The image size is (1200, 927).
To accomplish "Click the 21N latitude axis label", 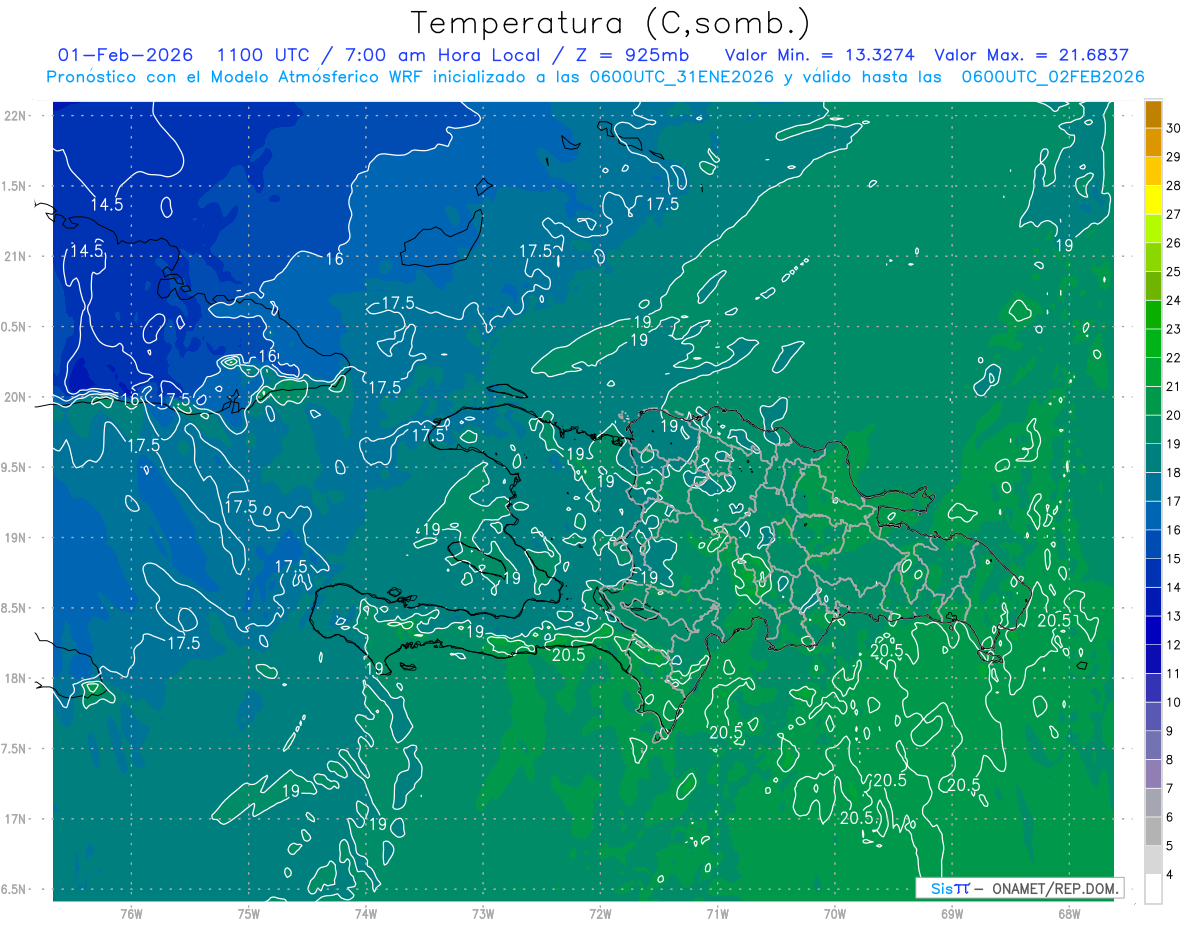I will (x=15, y=256).
